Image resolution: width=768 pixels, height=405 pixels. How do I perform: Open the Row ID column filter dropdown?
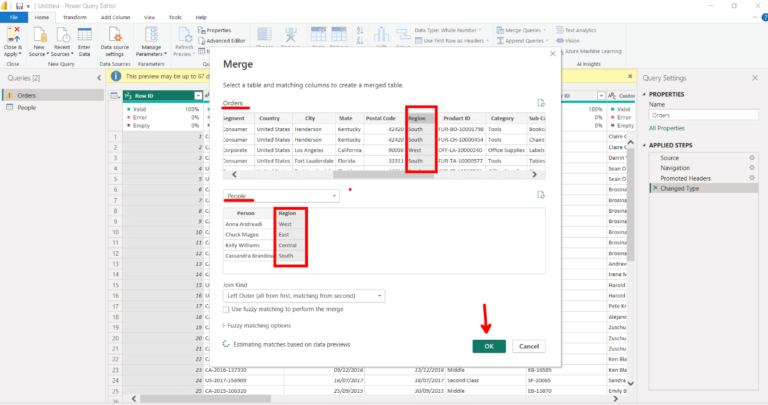tap(198, 95)
